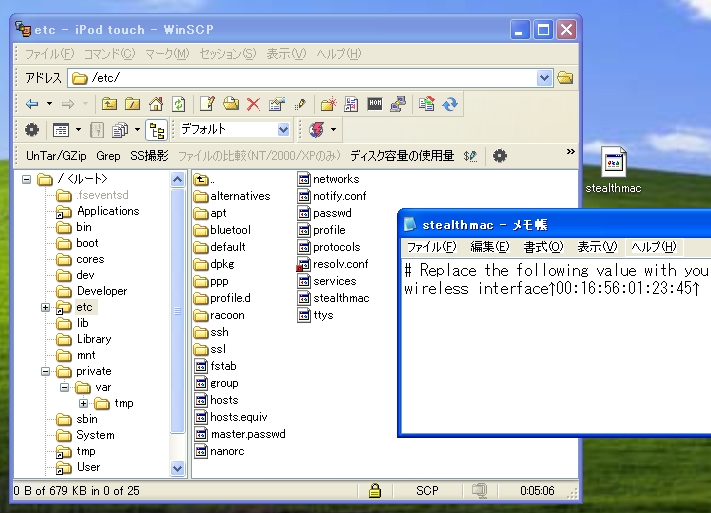Image resolution: width=711 pixels, height=513 pixels.
Task: Click the view style list icon
Action: 61,130
